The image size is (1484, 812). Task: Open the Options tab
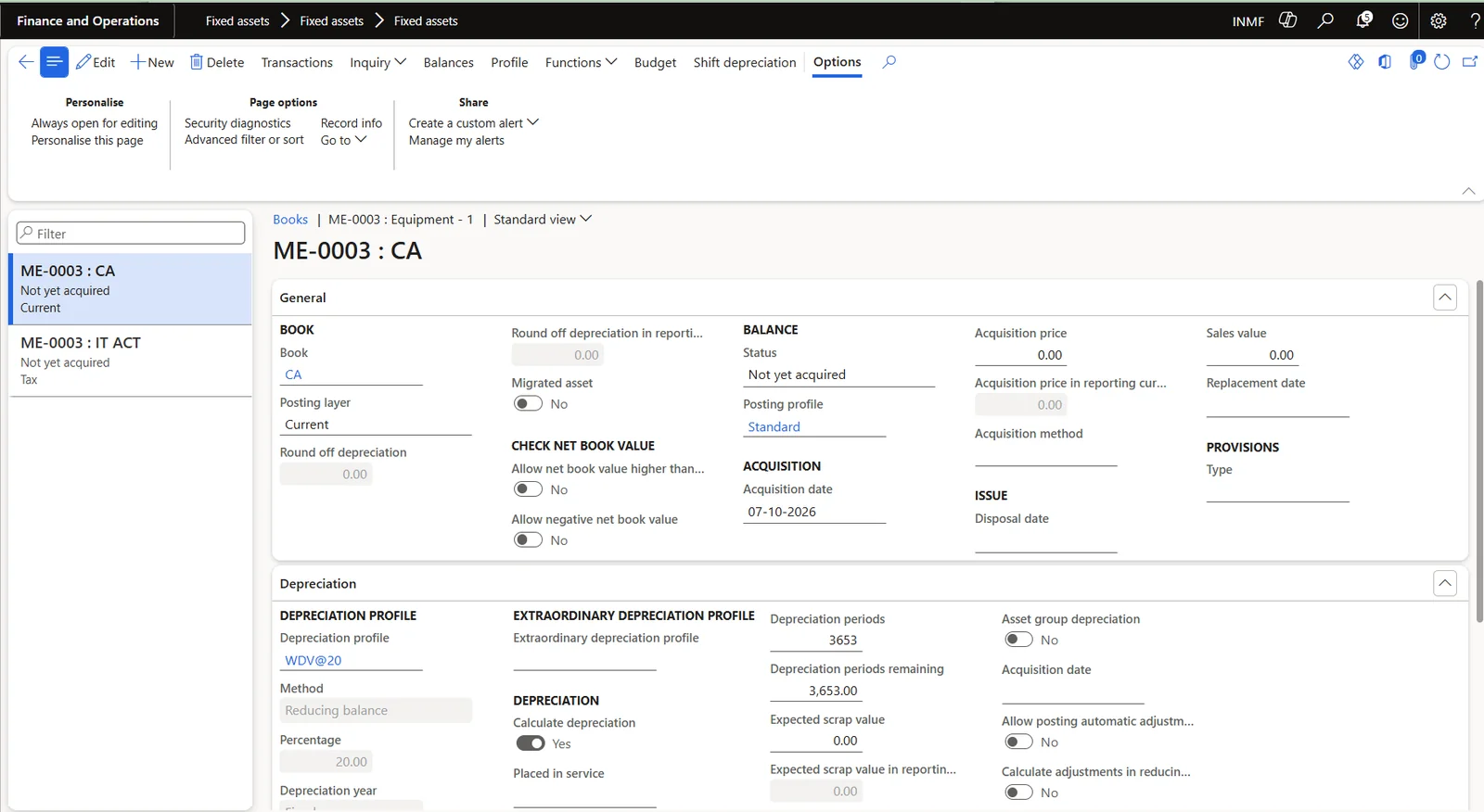click(x=838, y=62)
